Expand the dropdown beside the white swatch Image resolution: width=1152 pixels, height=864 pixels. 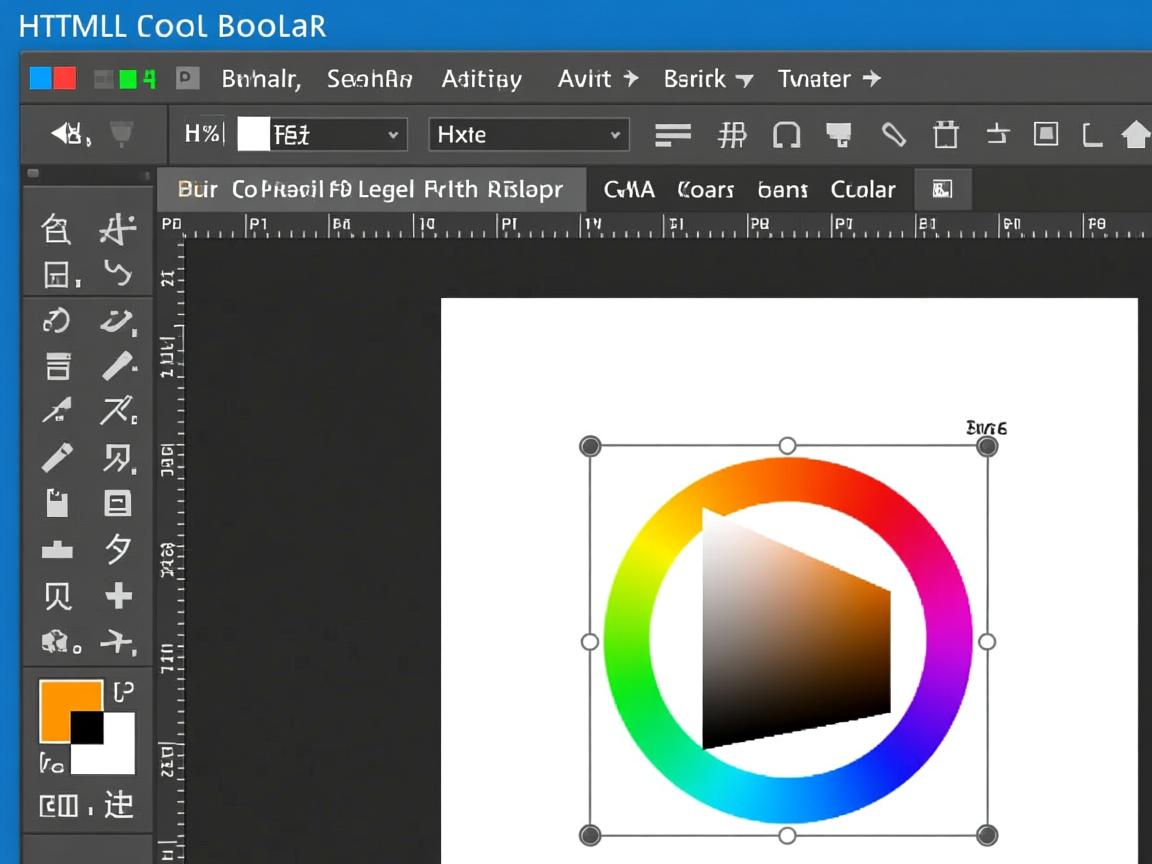(x=393, y=135)
